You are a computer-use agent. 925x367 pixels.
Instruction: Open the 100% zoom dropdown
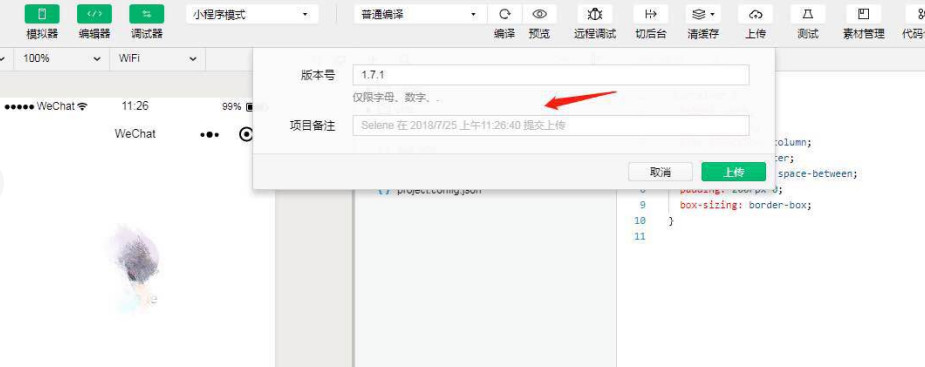point(61,58)
